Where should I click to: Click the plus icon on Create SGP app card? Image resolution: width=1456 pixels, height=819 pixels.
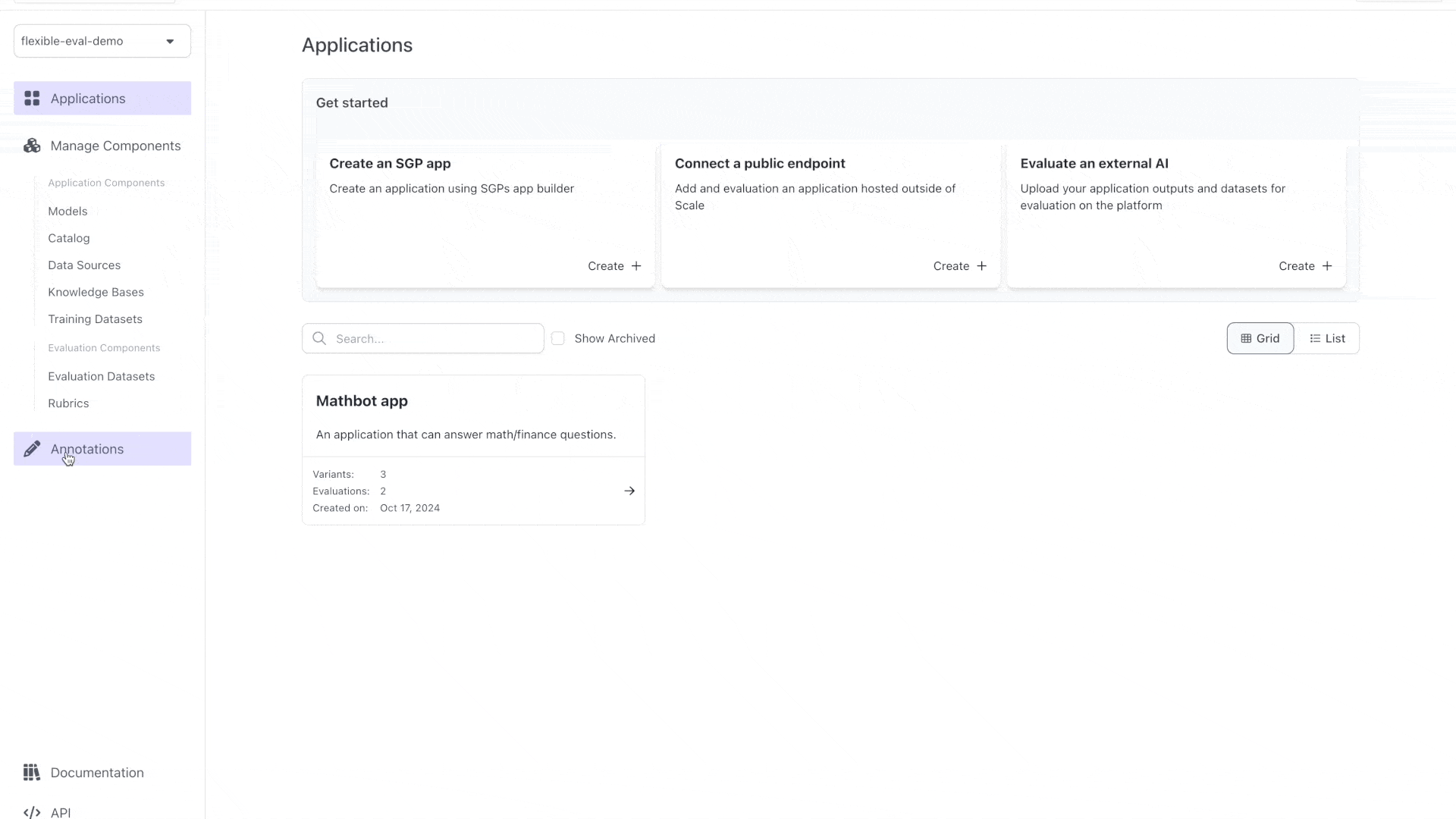(x=636, y=266)
